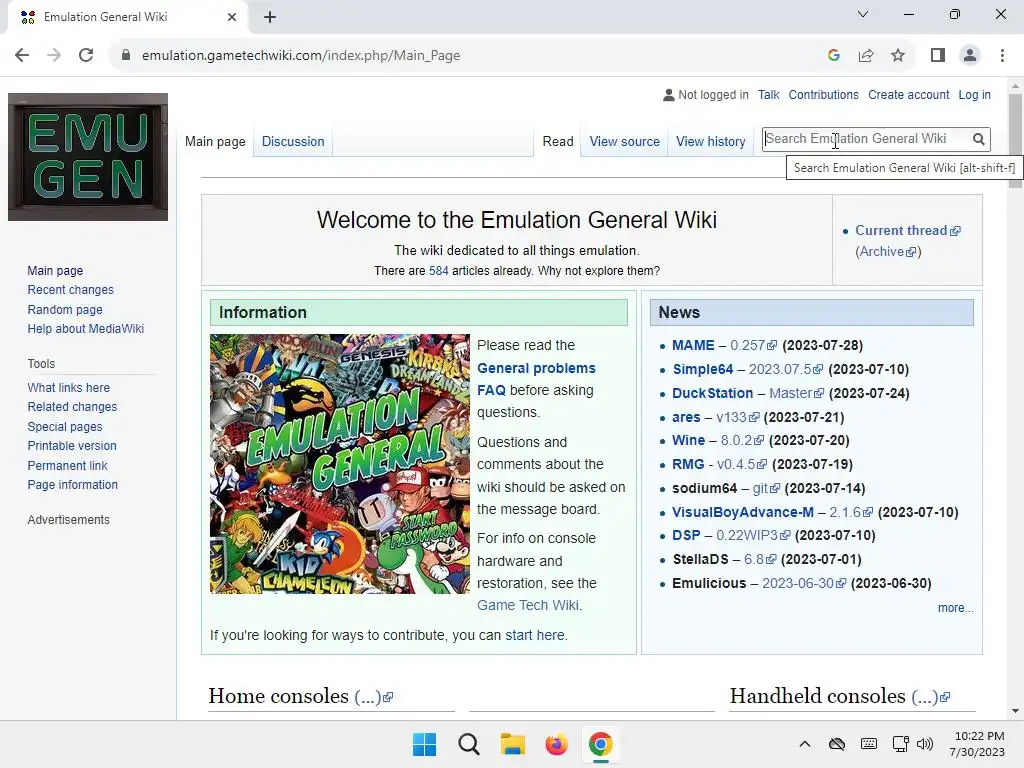Click the Log in link
The image size is (1024, 768).
click(x=974, y=95)
